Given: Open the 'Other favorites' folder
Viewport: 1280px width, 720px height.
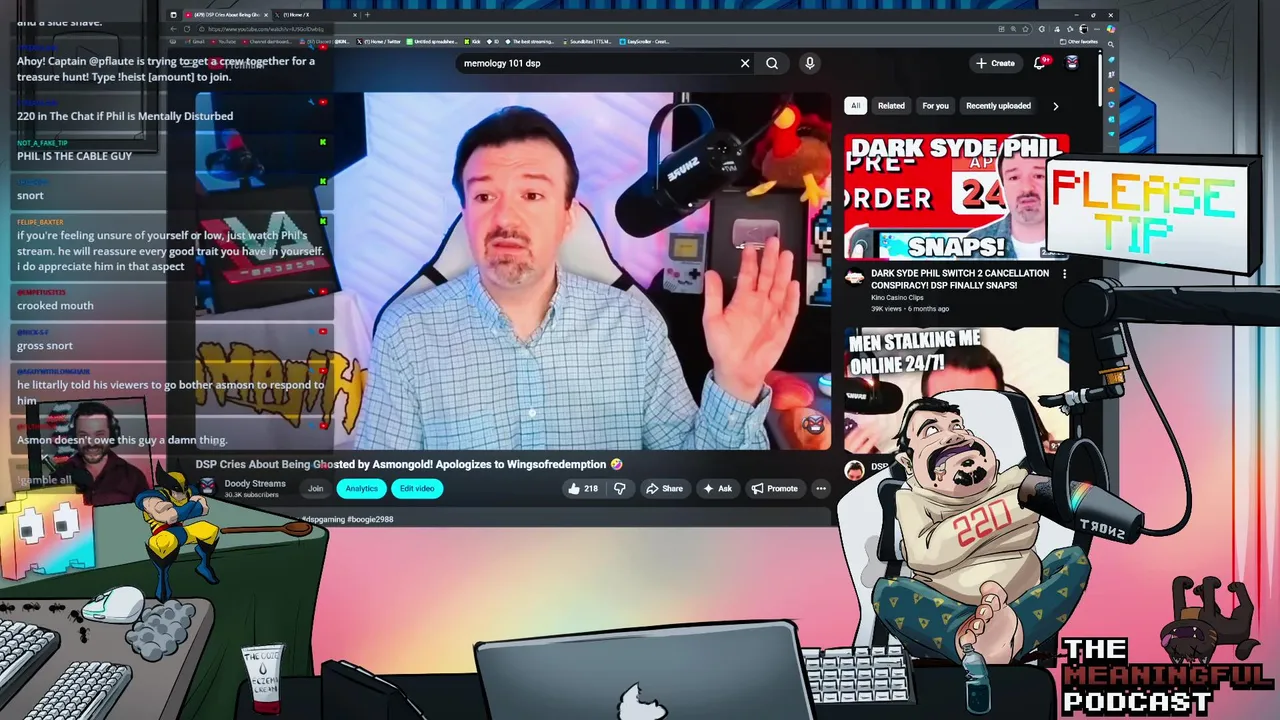Looking at the screenshot, I should [x=1078, y=42].
